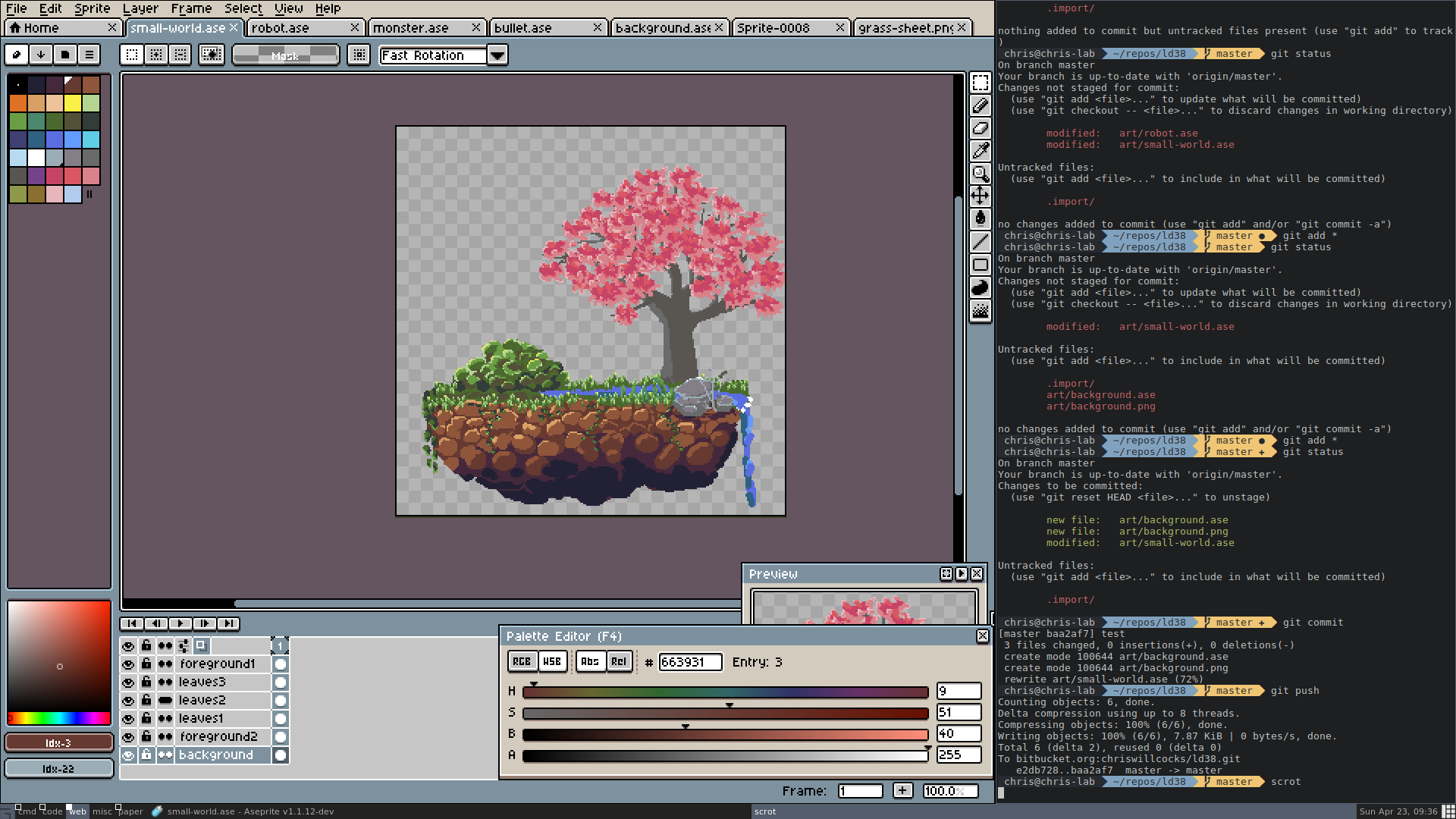This screenshot has width=1456, height=819.
Task: Open timeline settings icon in header row
Action: coord(184,646)
